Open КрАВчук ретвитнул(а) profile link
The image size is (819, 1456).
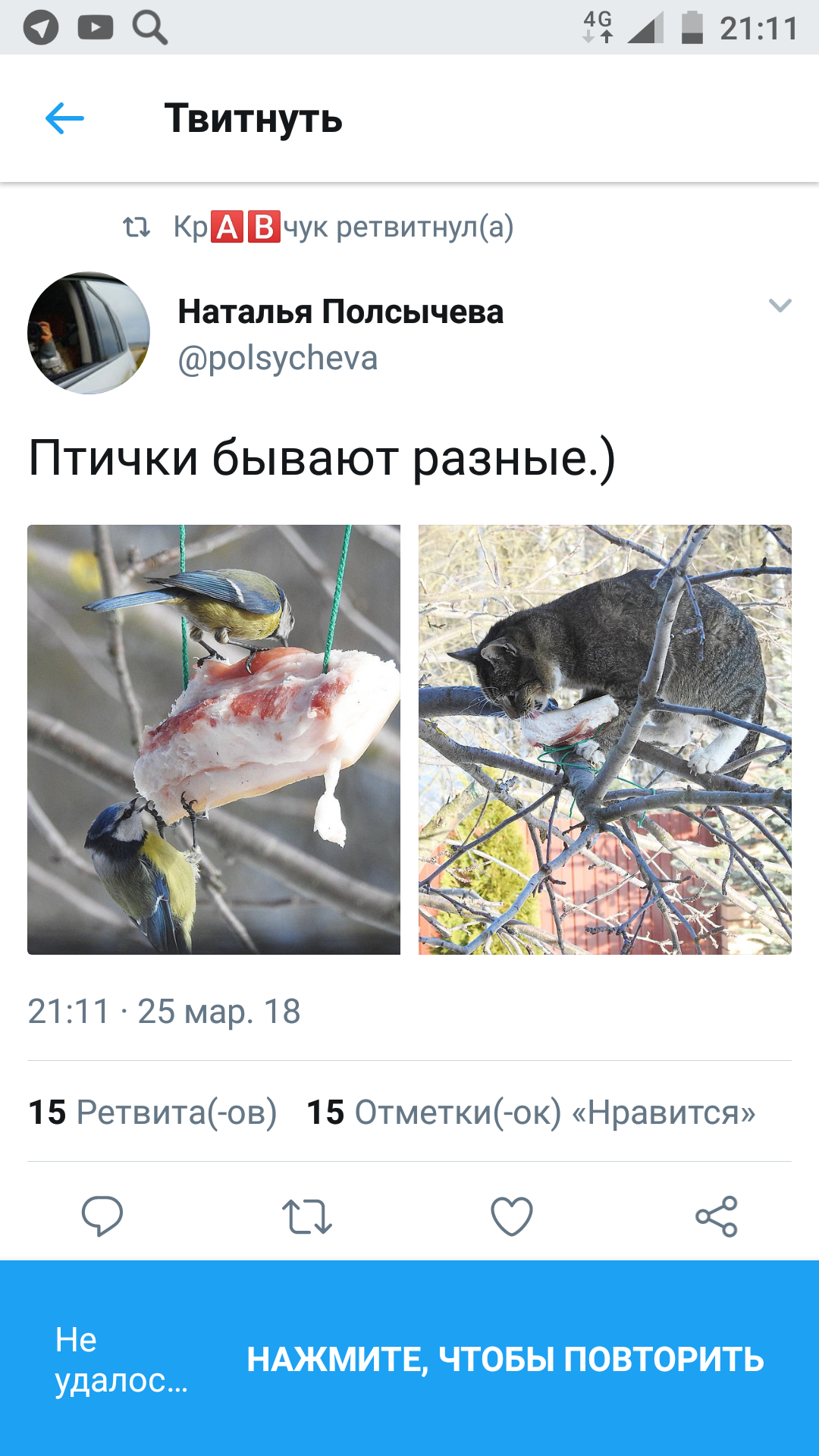point(344,227)
